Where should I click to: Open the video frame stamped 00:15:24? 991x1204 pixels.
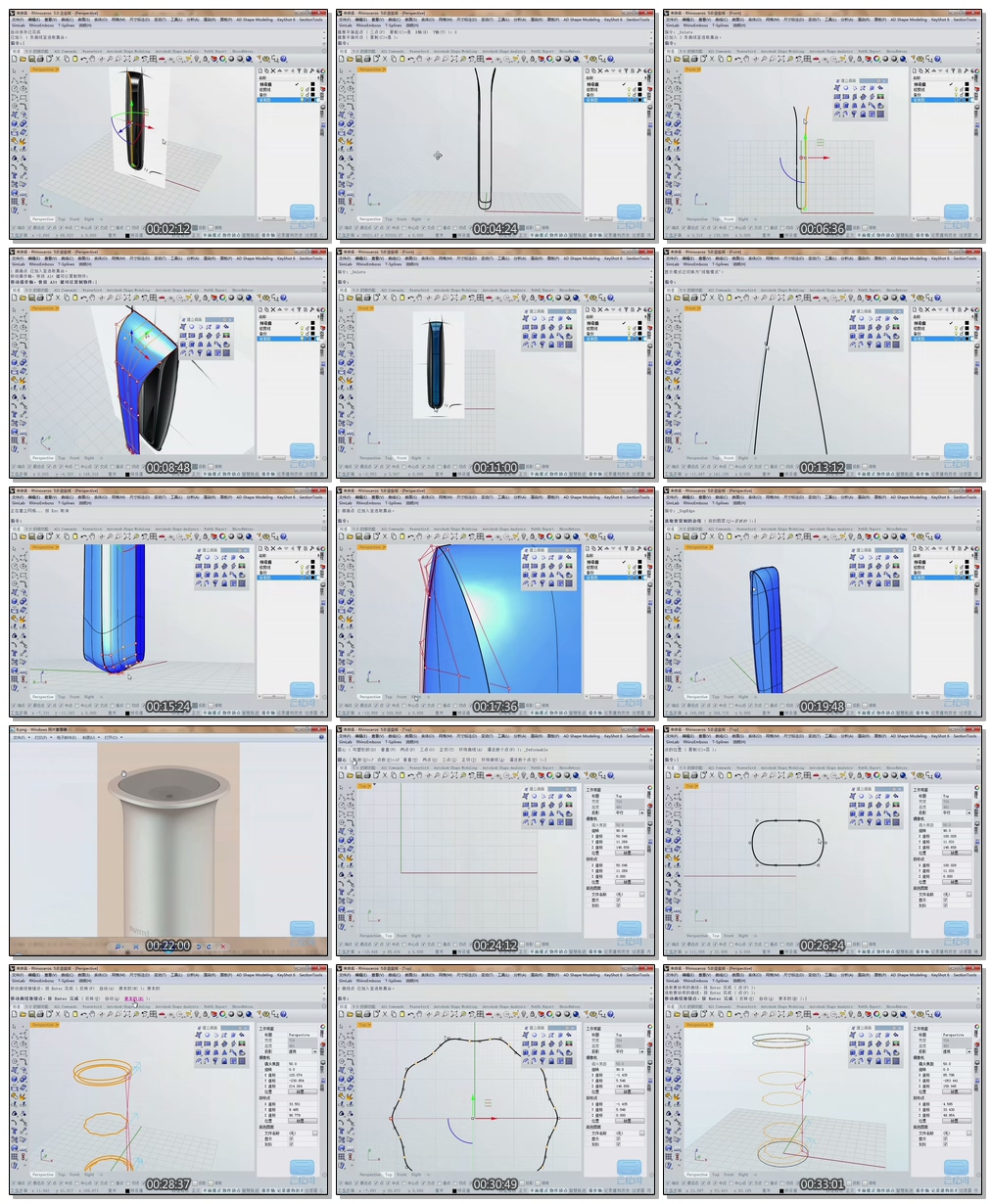click(x=168, y=602)
